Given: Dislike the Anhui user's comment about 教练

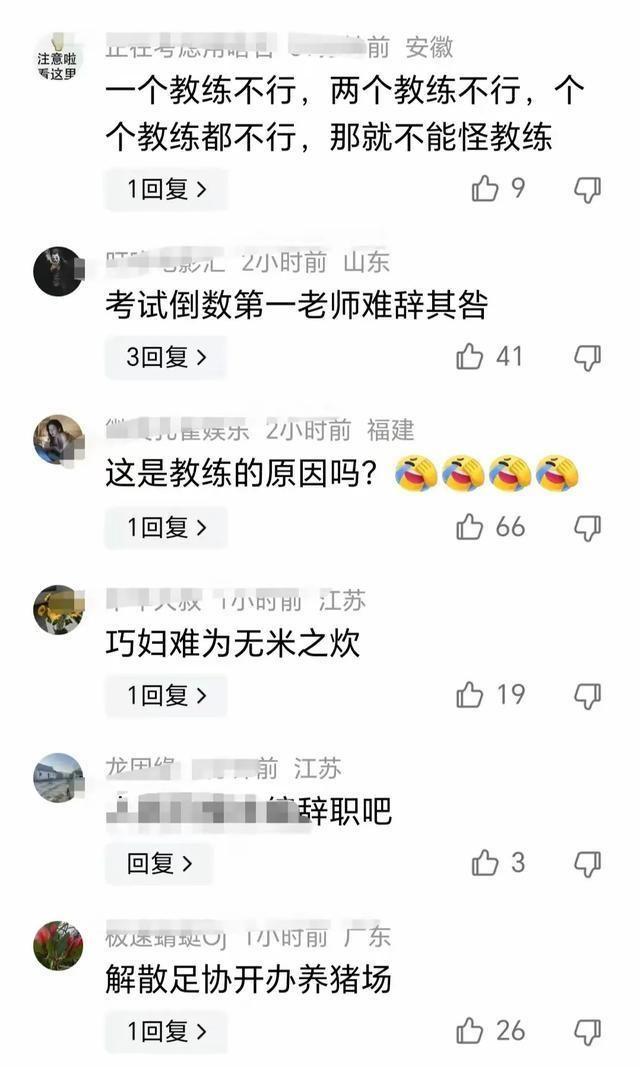Looking at the screenshot, I should [x=588, y=190].
